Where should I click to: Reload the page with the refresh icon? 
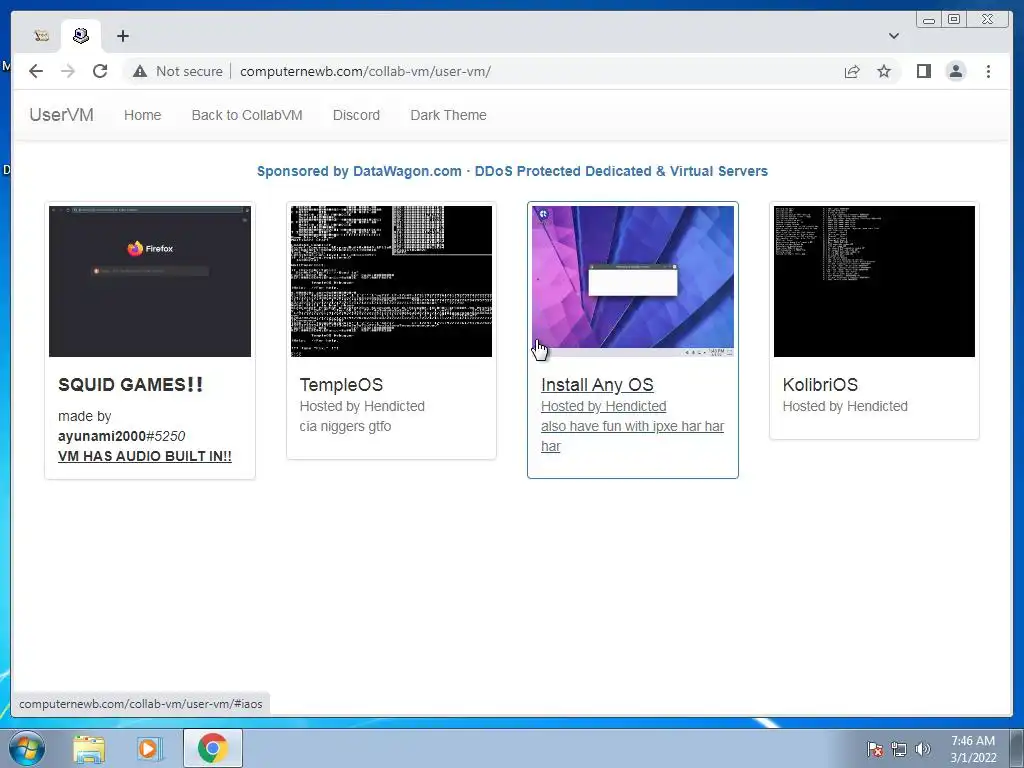(100, 71)
